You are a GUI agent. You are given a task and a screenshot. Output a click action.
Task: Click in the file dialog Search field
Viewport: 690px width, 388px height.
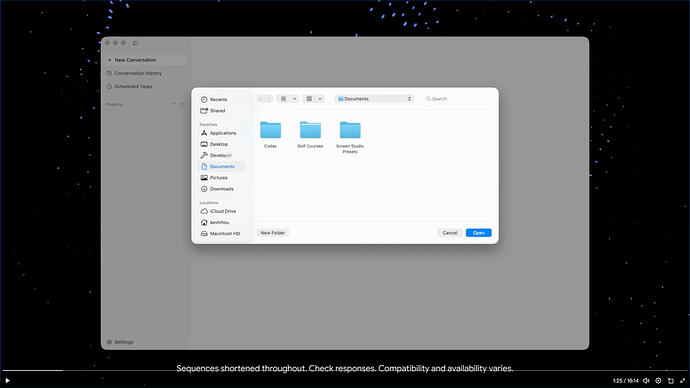(458, 99)
